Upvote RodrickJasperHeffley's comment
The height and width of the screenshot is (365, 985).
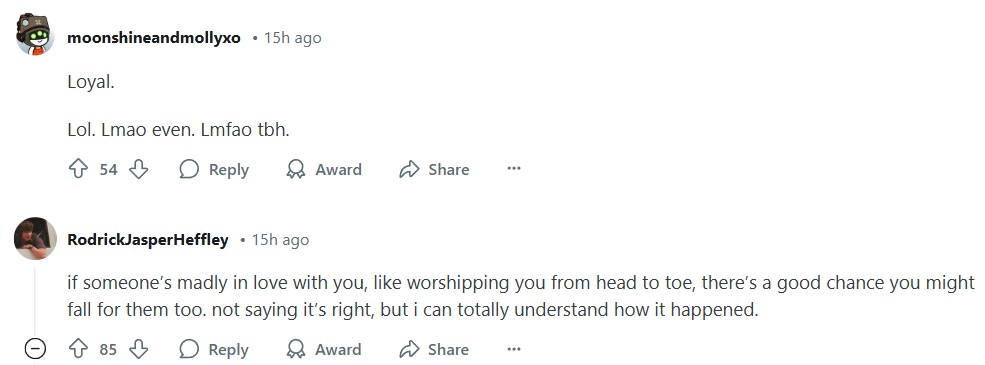pyautogui.click(x=78, y=349)
